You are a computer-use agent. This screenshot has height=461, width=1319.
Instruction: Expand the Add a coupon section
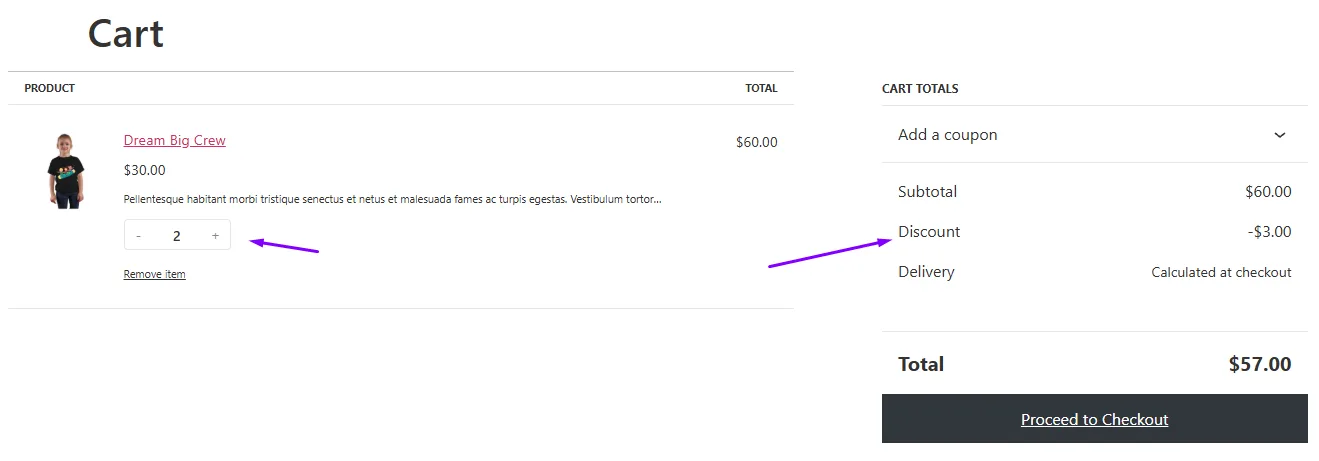point(948,135)
